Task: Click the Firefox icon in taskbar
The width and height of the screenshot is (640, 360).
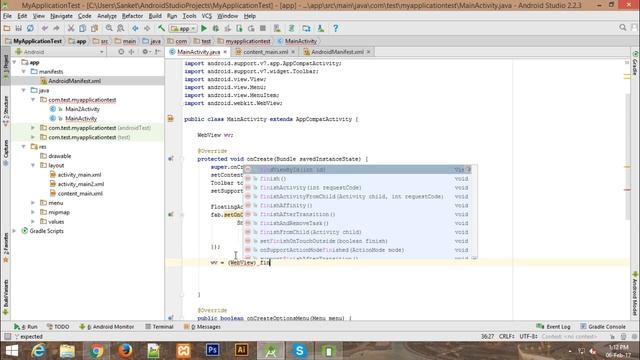Action: 125,351
